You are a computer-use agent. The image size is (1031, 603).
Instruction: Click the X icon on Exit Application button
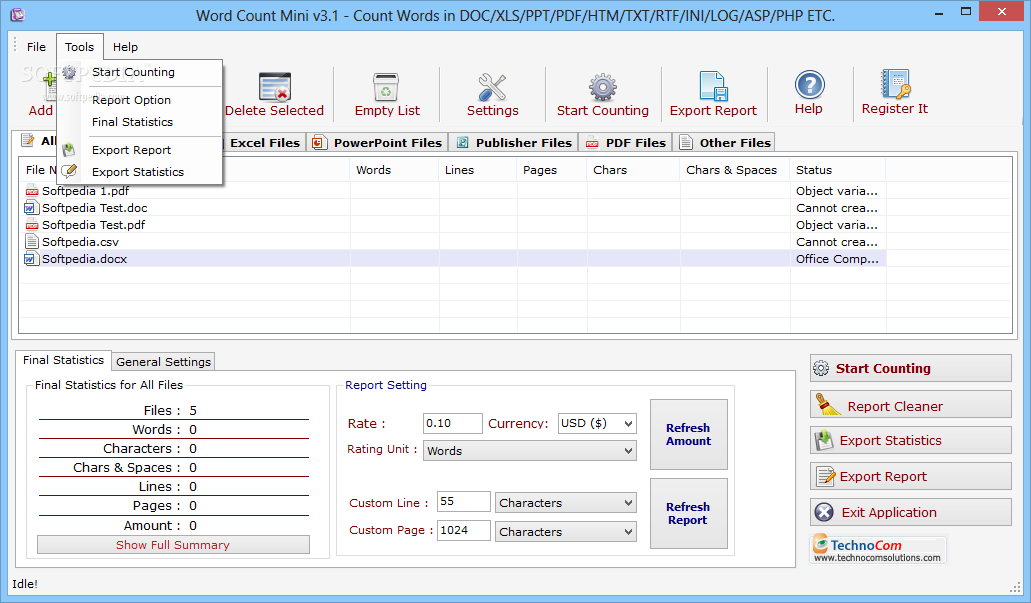(824, 512)
